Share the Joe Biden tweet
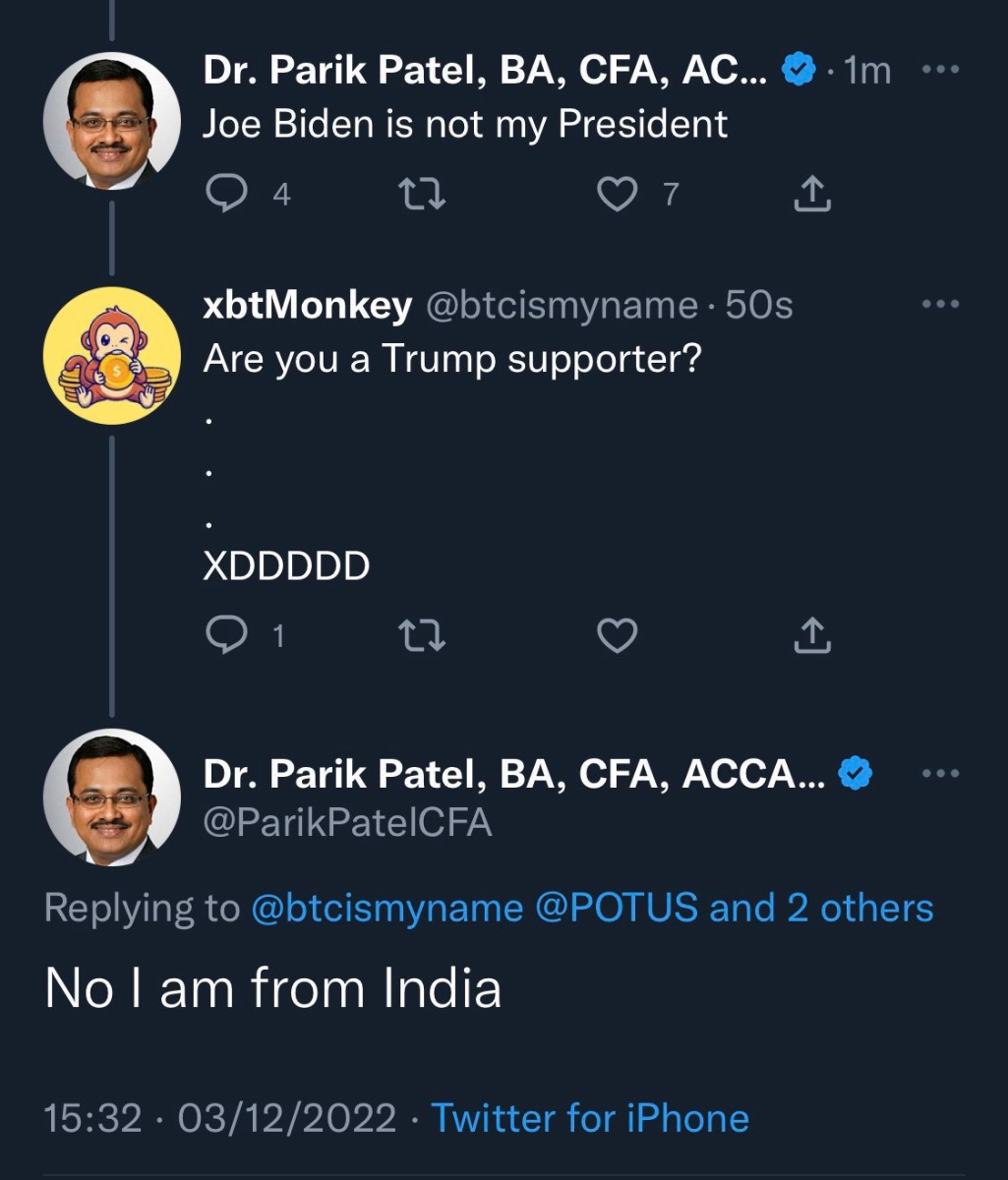1008x1180 pixels. [812, 195]
